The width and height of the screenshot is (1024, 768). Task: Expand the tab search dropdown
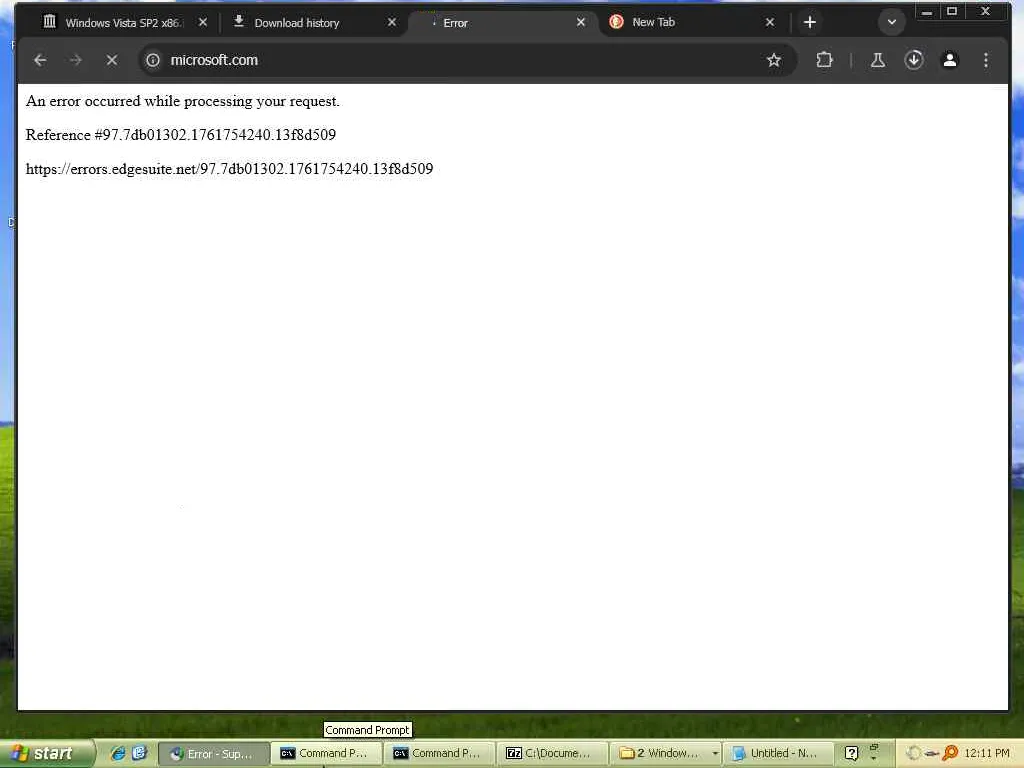891,22
